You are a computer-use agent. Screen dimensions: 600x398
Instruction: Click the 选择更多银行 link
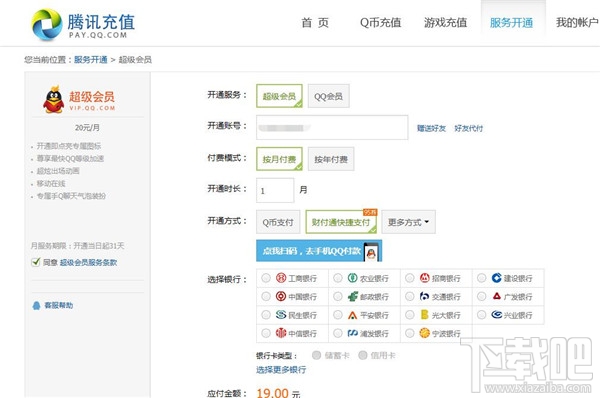click(x=281, y=370)
